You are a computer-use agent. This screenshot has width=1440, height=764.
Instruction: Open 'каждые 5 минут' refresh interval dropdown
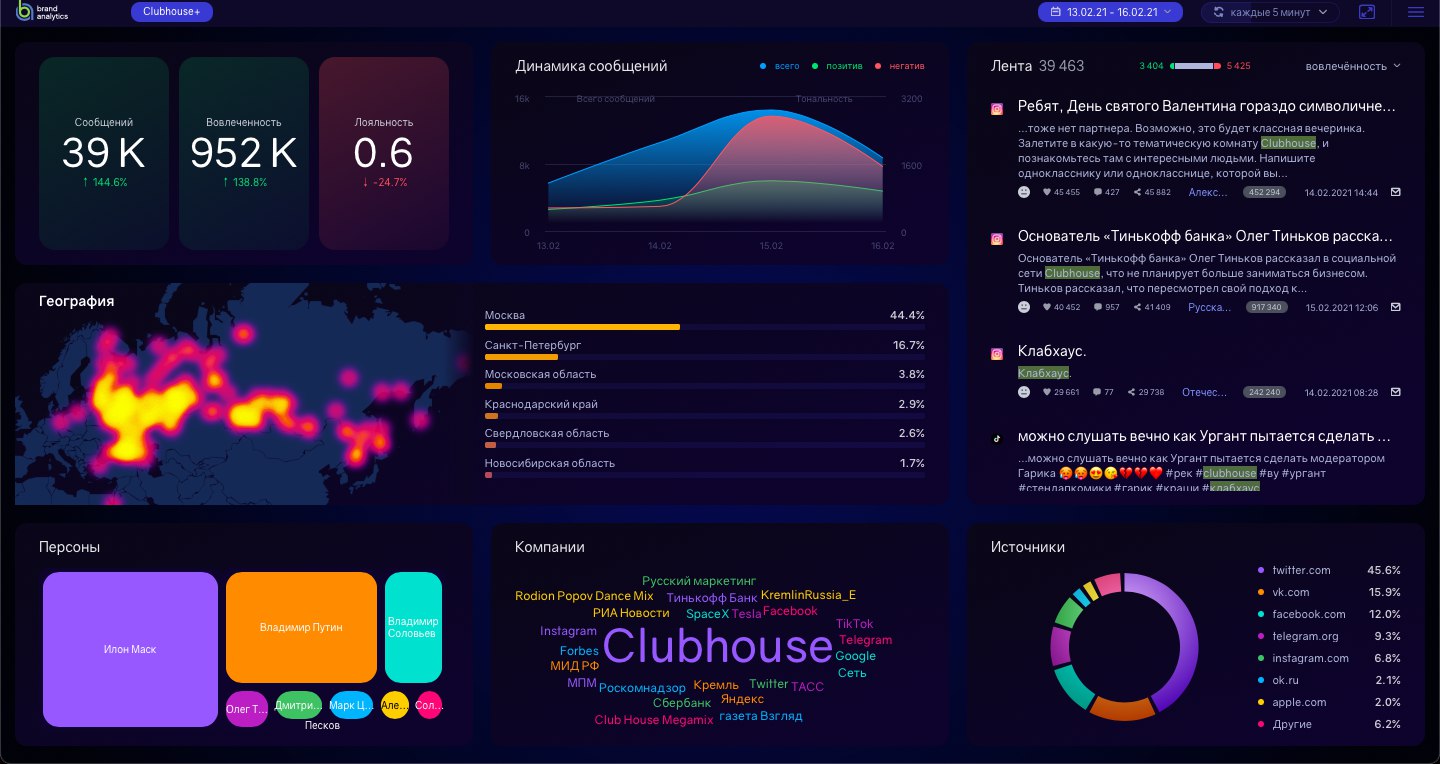tap(1270, 12)
